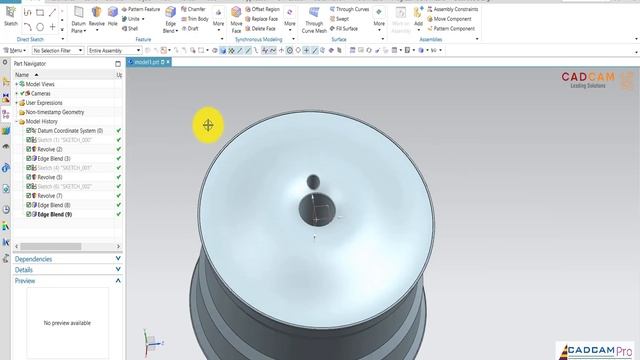Toggle the Sketch (4) SKETCH_001 checkbox
This screenshot has height=360, width=640.
pyautogui.click(x=29, y=168)
